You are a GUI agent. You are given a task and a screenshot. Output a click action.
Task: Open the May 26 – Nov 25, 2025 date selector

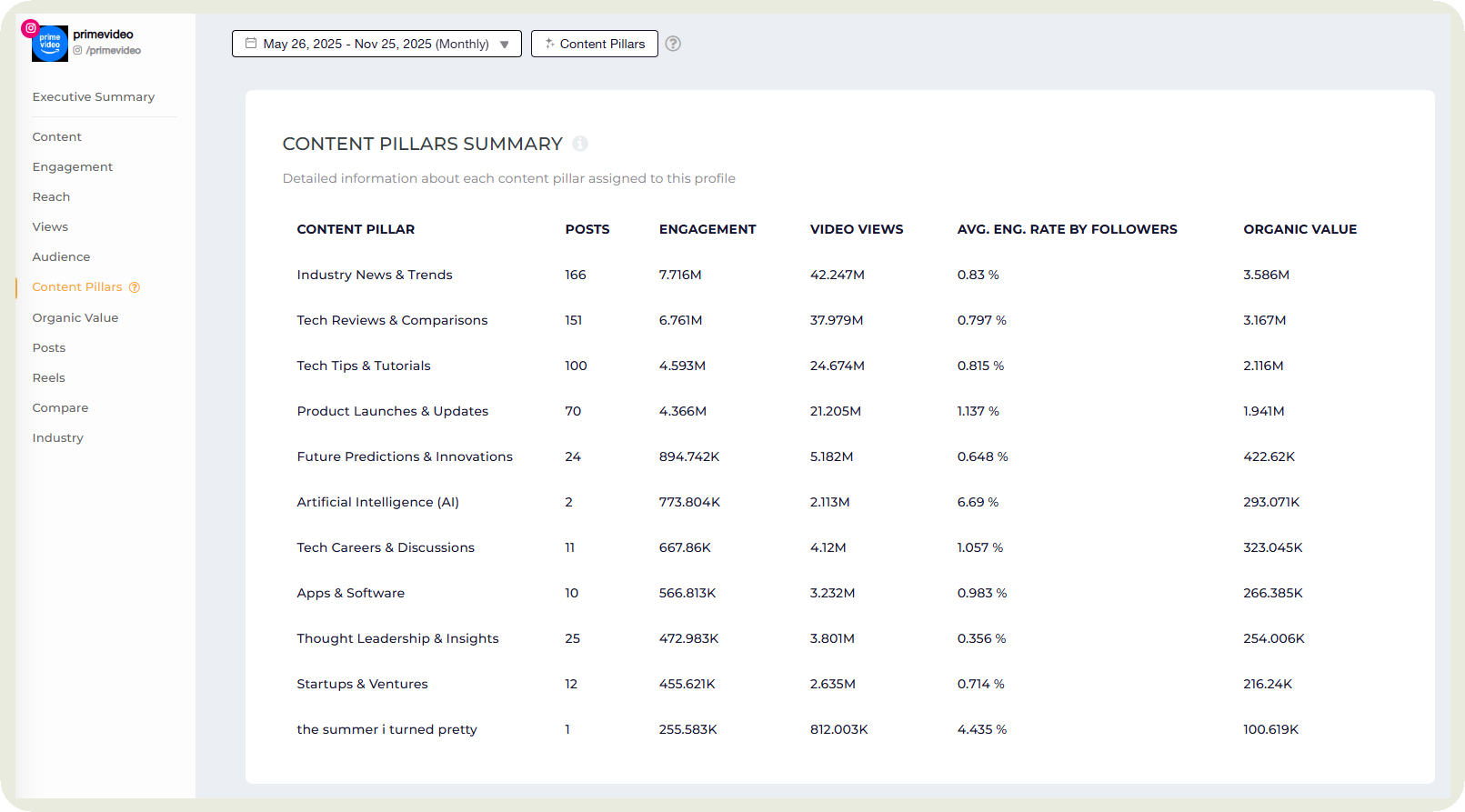(x=376, y=44)
